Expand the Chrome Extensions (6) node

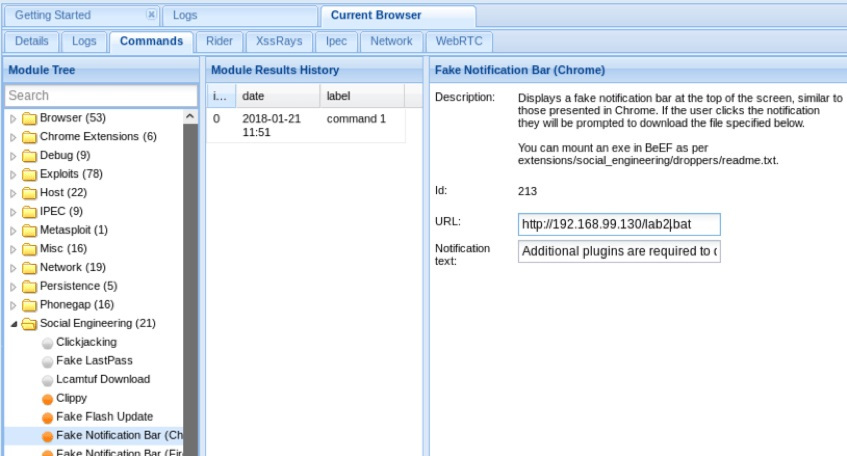point(13,137)
